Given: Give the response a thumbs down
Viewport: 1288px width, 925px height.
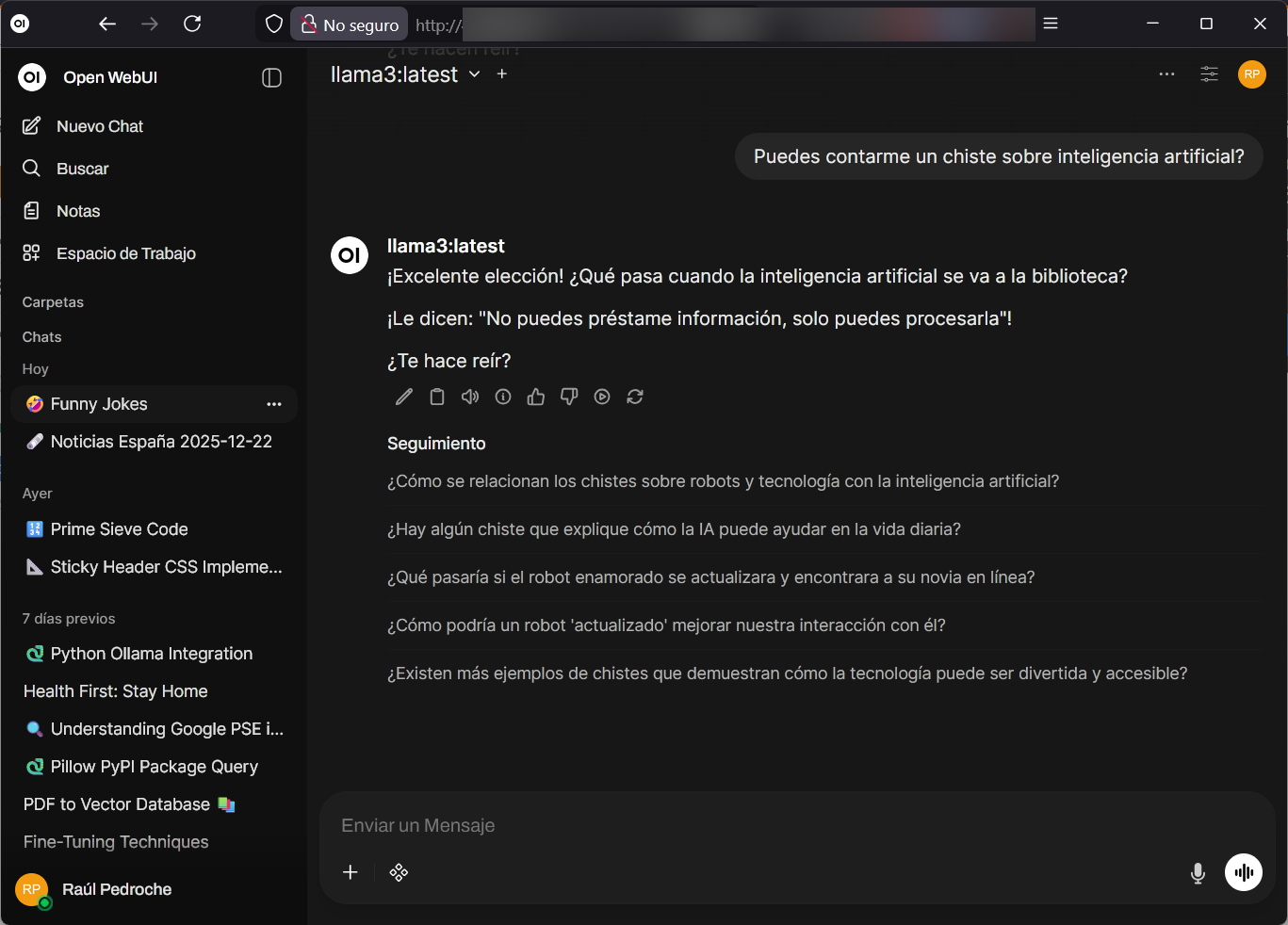Looking at the screenshot, I should (569, 397).
